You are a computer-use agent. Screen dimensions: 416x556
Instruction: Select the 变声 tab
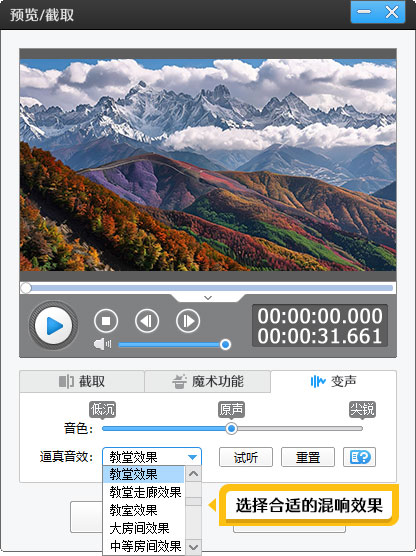click(x=333, y=382)
